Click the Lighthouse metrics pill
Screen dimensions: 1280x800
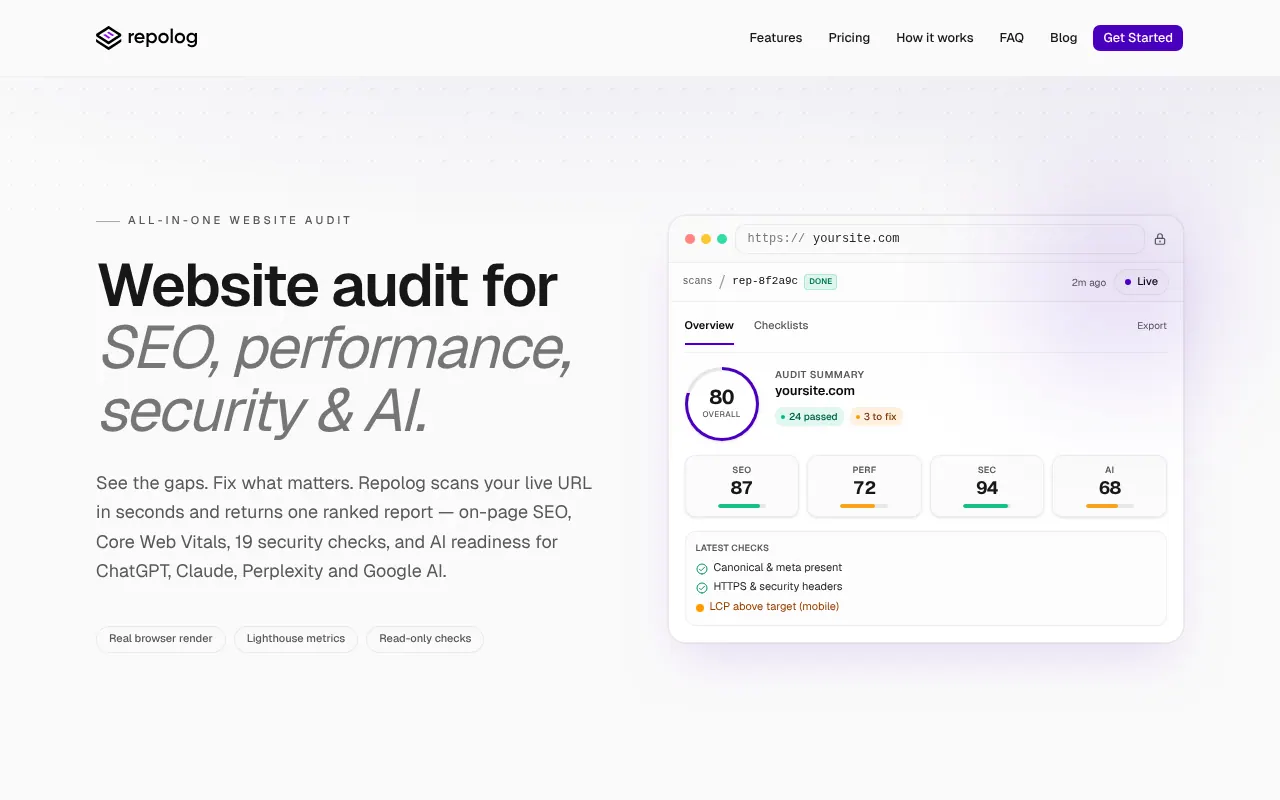[x=296, y=639]
